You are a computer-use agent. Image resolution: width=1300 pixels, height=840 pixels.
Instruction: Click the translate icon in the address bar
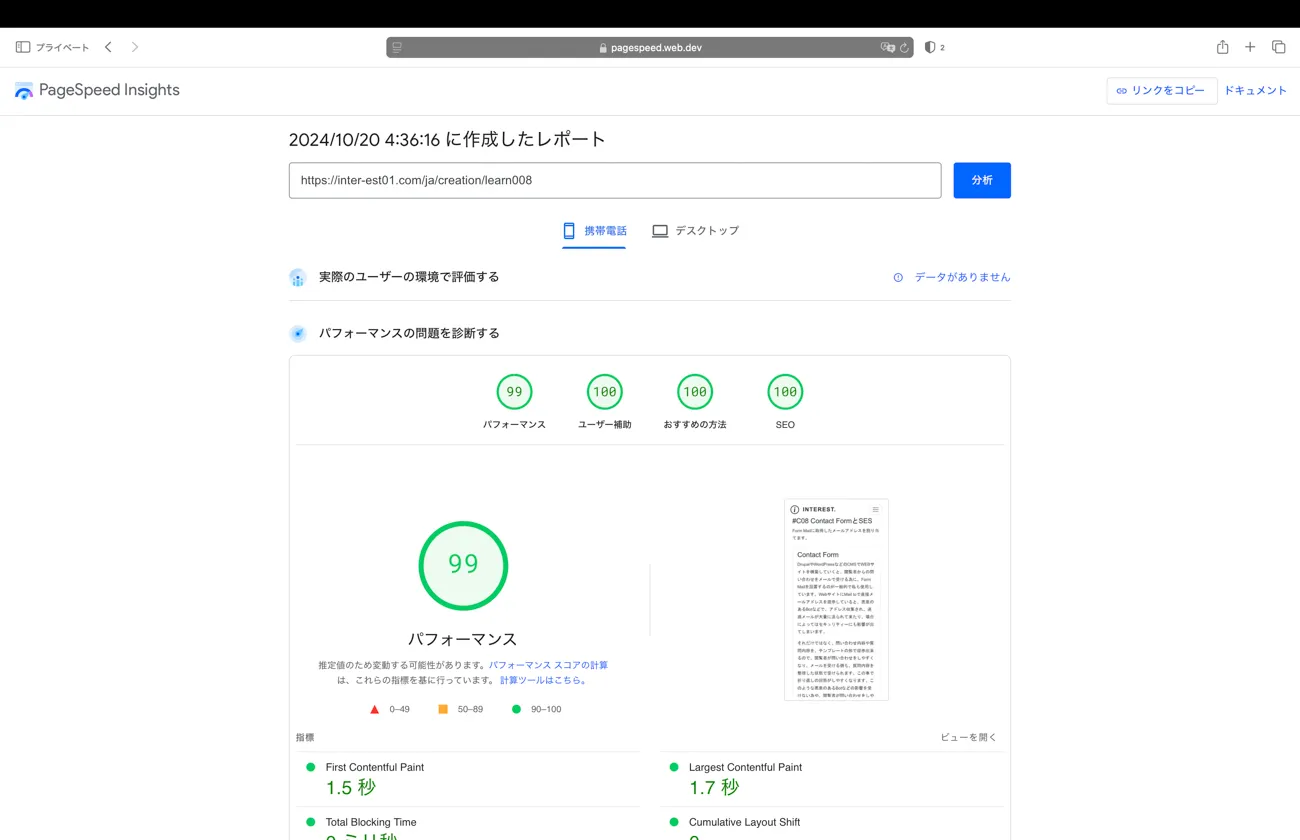click(x=887, y=47)
